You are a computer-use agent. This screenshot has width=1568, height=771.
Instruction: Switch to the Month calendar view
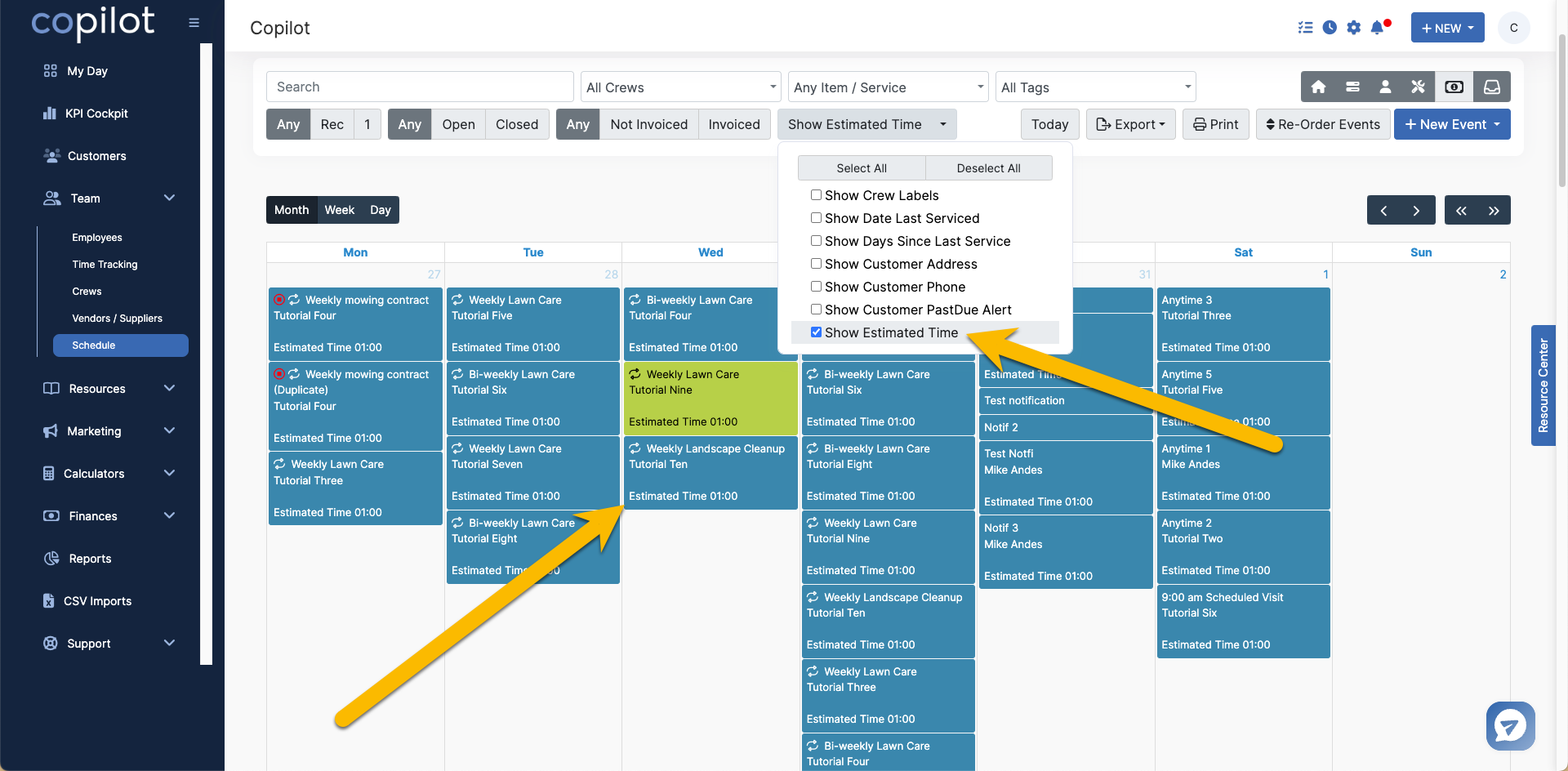point(292,210)
